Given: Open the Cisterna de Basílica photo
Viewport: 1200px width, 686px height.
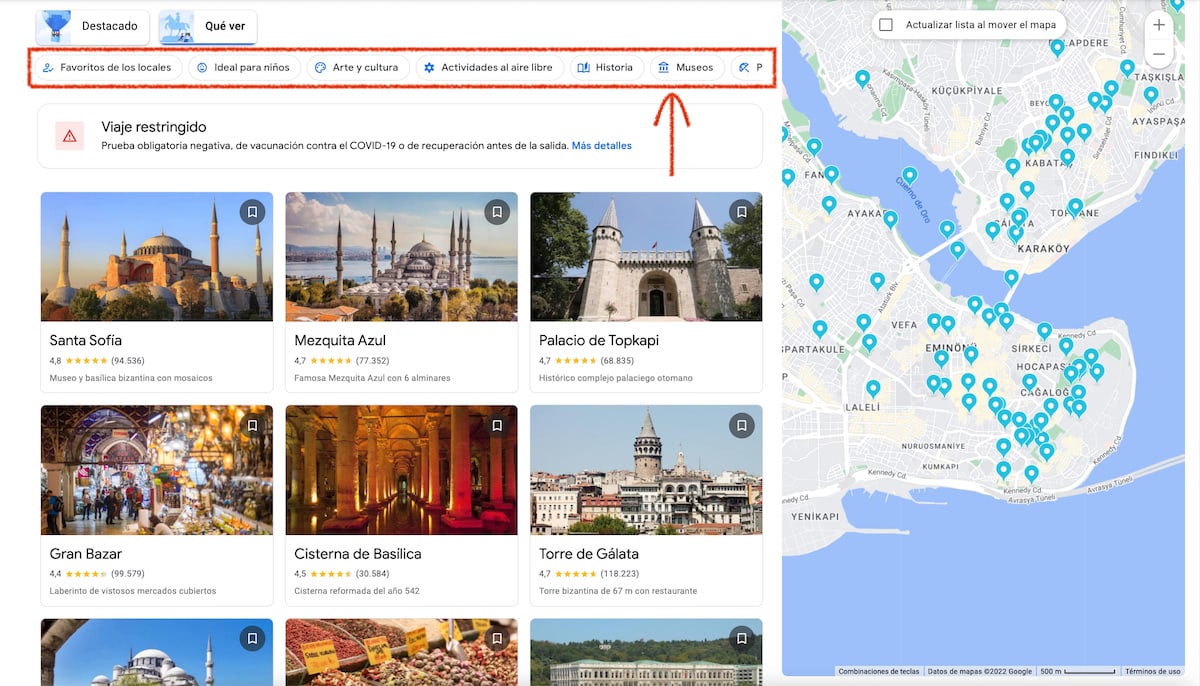Looking at the screenshot, I should click(x=401, y=470).
